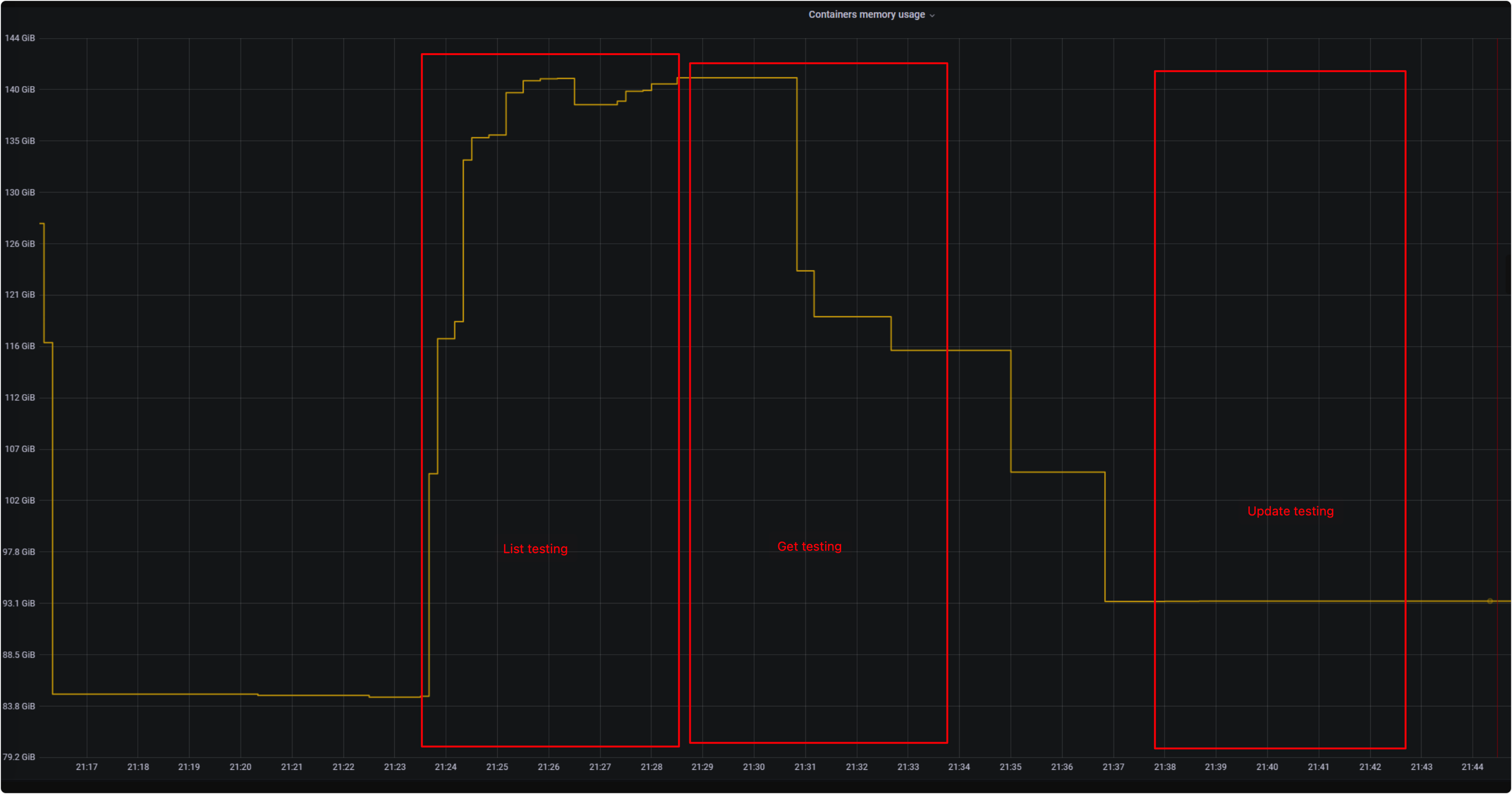Click the 79.2 GiB y-axis label

point(19,757)
